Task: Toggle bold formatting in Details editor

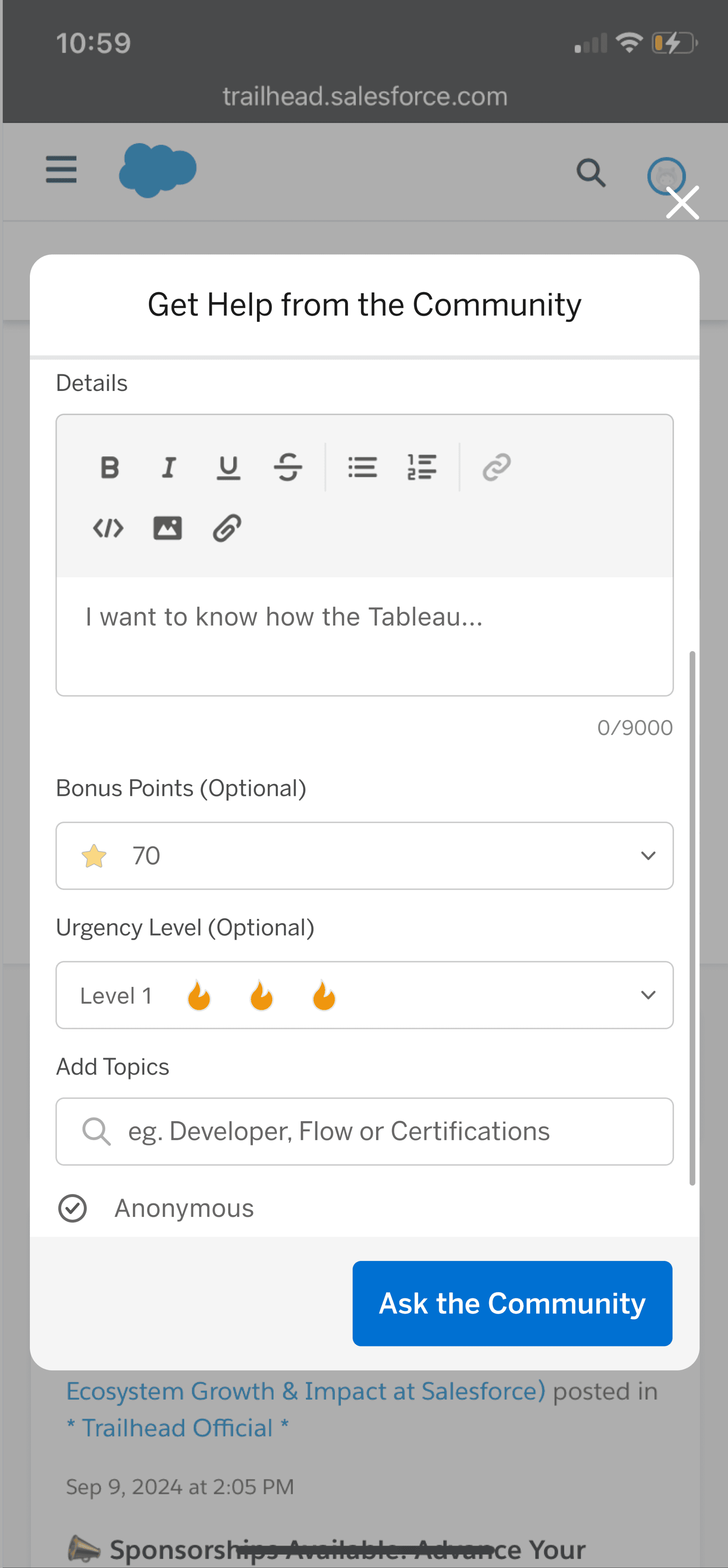Action: tap(110, 467)
